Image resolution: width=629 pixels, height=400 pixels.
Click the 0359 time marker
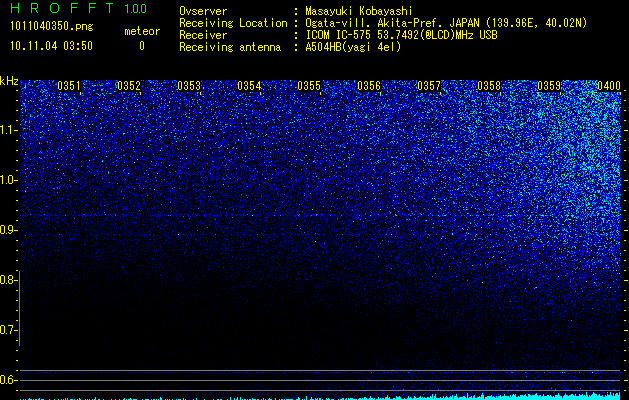click(x=549, y=86)
